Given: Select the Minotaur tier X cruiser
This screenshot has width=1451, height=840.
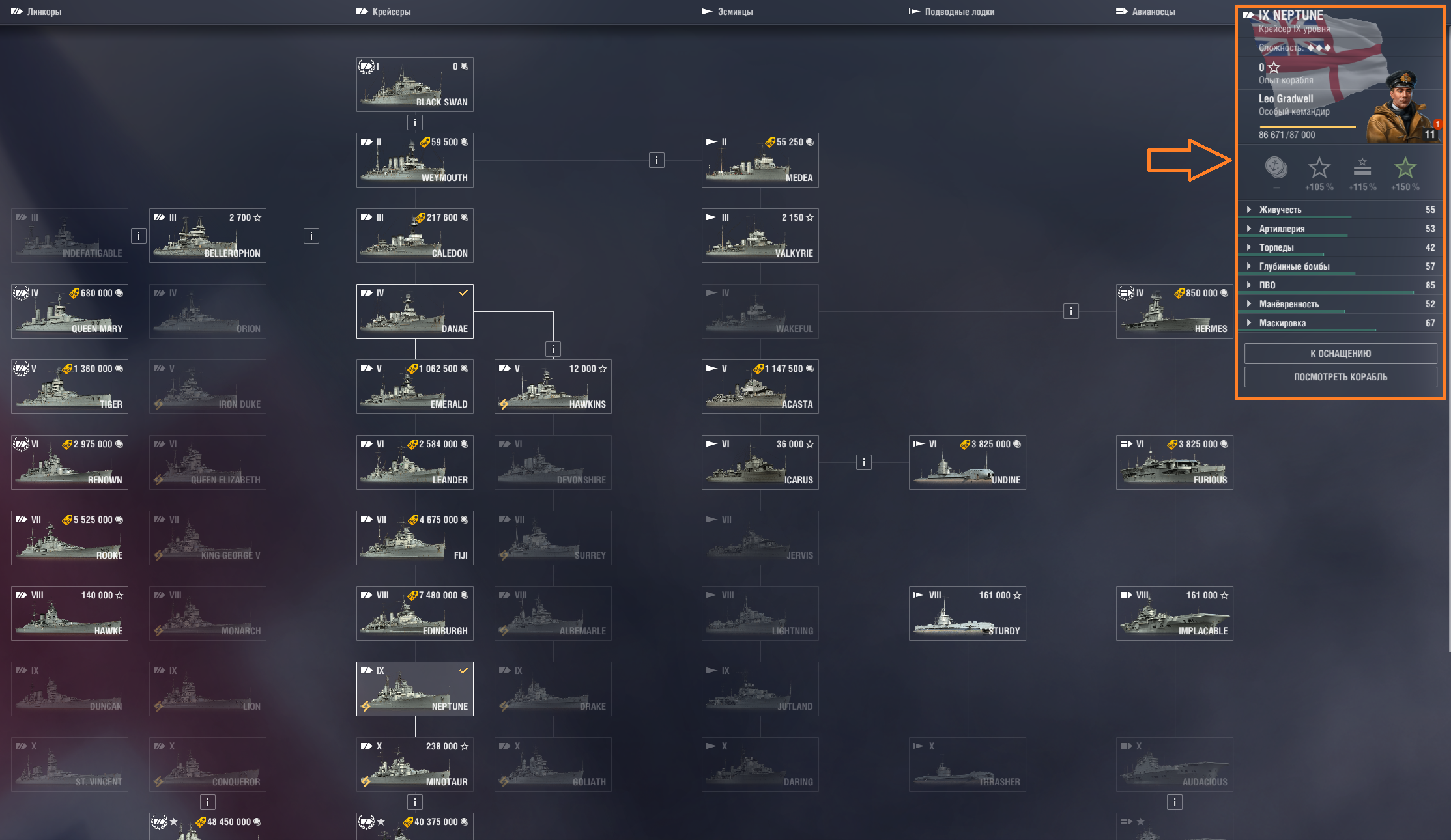Looking at the screenshot, I should tap(415, 764).
